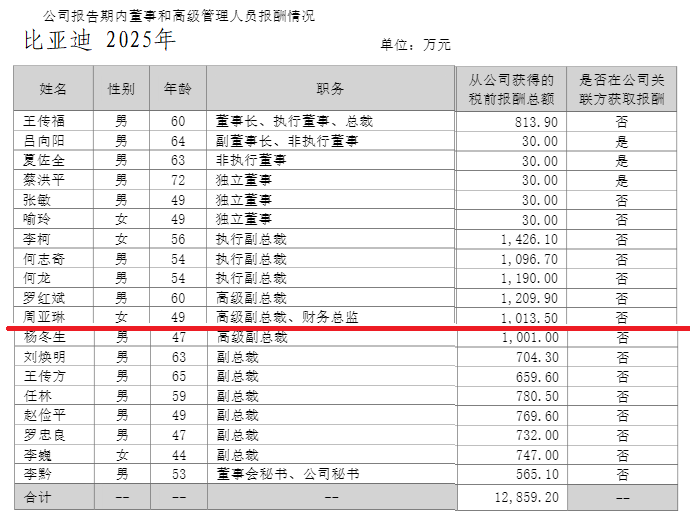The width and height of the screenshot is (690, 524).
Task: Click the title 比亚迪 2025年
Action: 99,40
